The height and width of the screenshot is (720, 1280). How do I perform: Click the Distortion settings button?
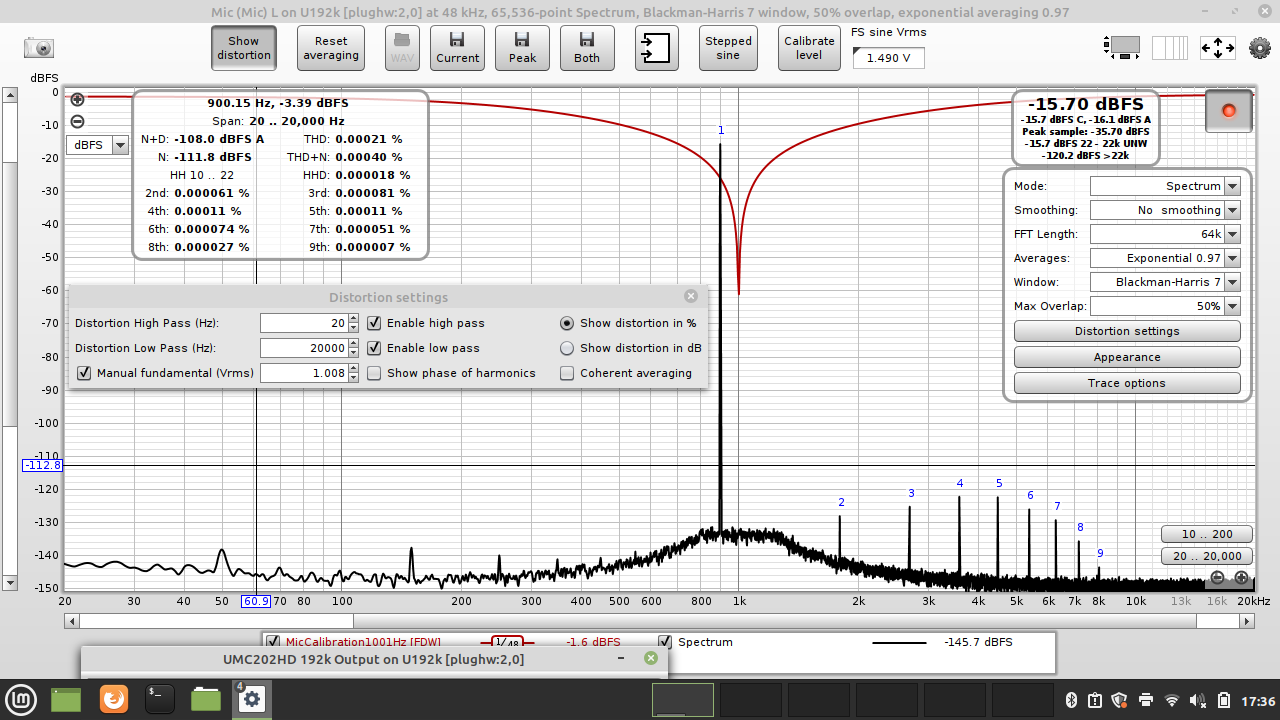[1127, 331]
